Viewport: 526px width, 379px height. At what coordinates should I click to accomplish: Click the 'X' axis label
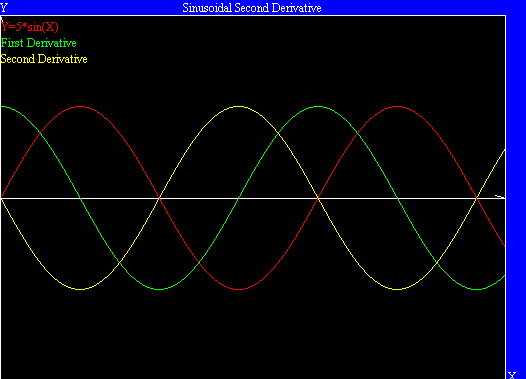[512, 375]
